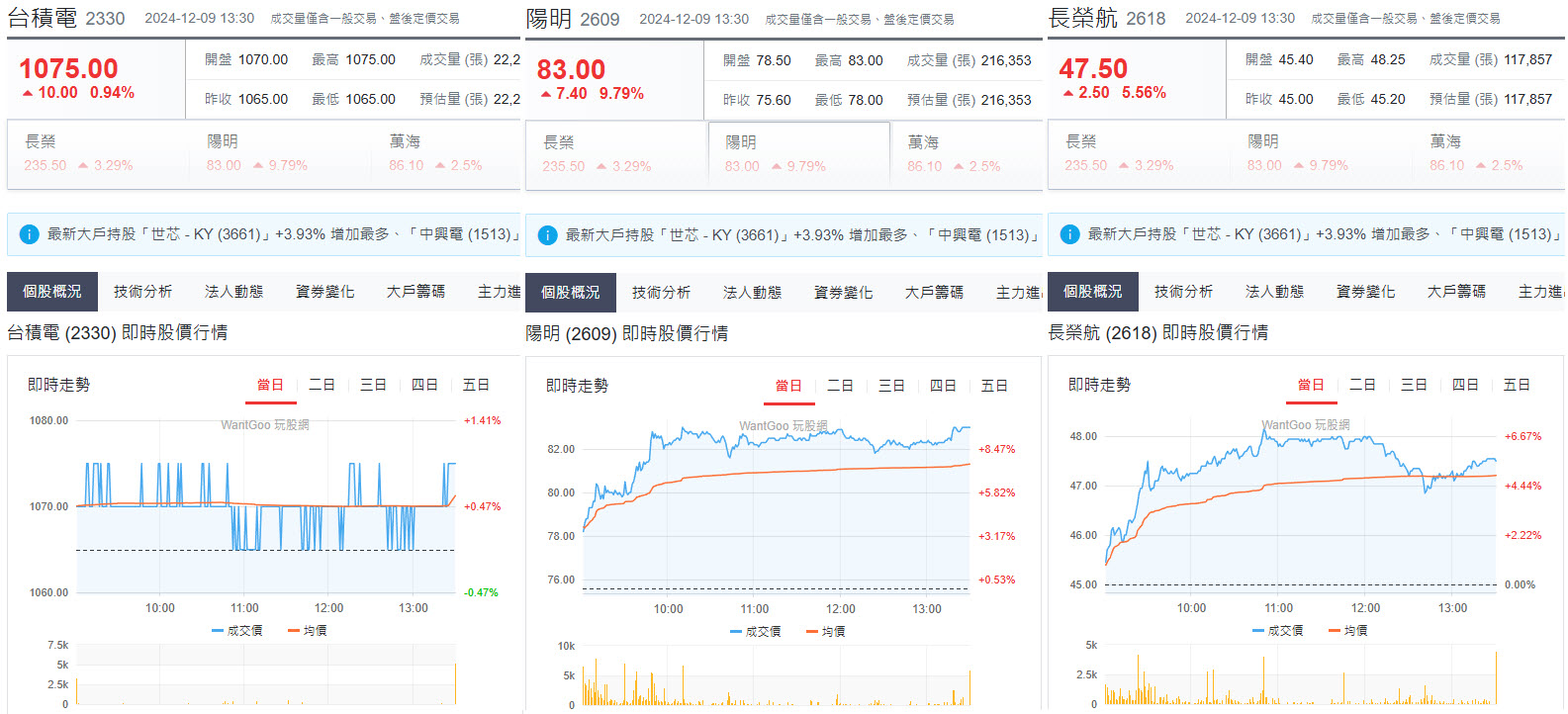This screenshot has width=1568, height=714.
Task: Select 長榮 related stock card in 台積電 panel
Action: coord(98,153)
